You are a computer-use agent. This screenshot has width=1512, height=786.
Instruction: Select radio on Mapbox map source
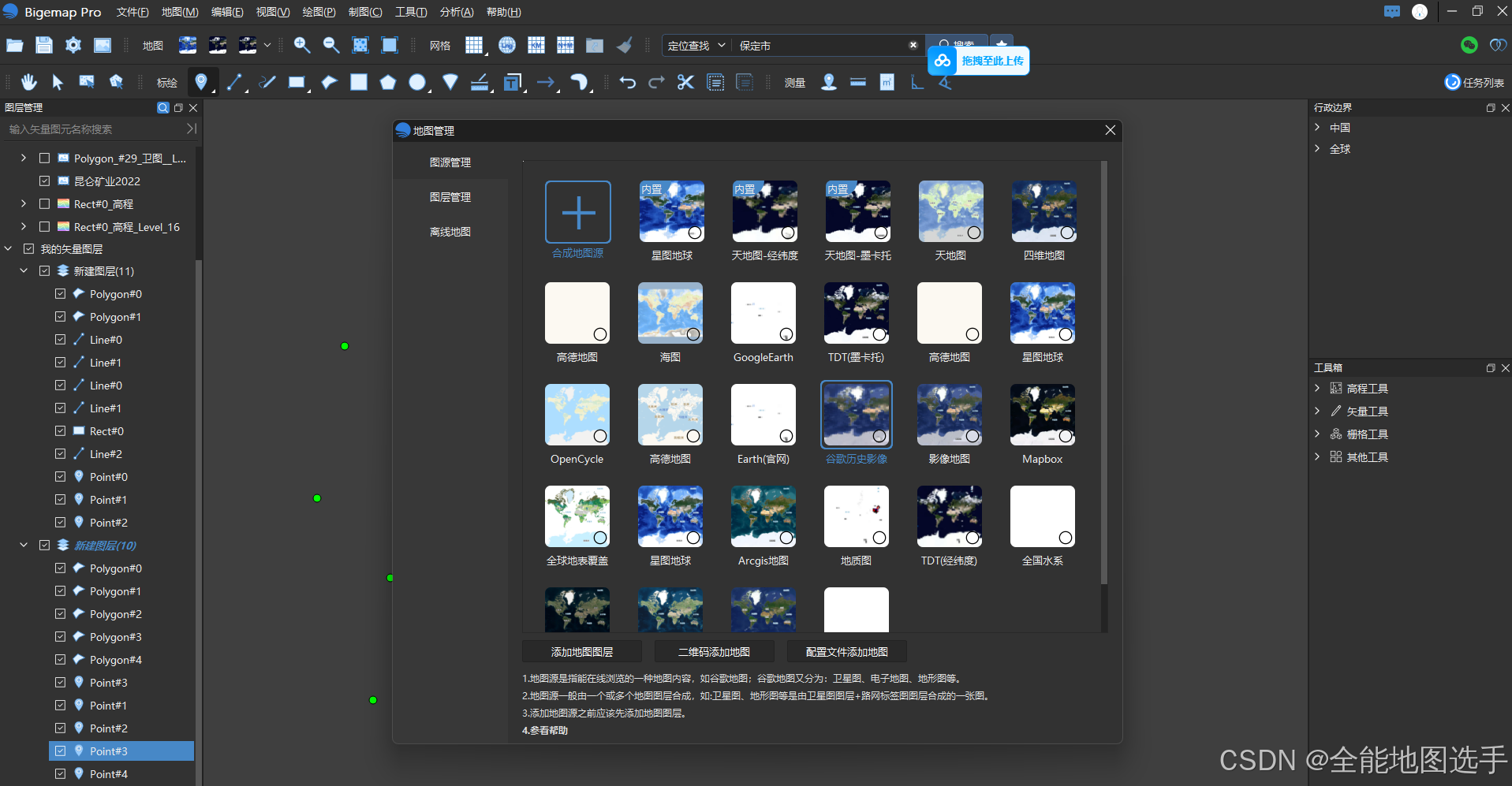point(1066,436)
